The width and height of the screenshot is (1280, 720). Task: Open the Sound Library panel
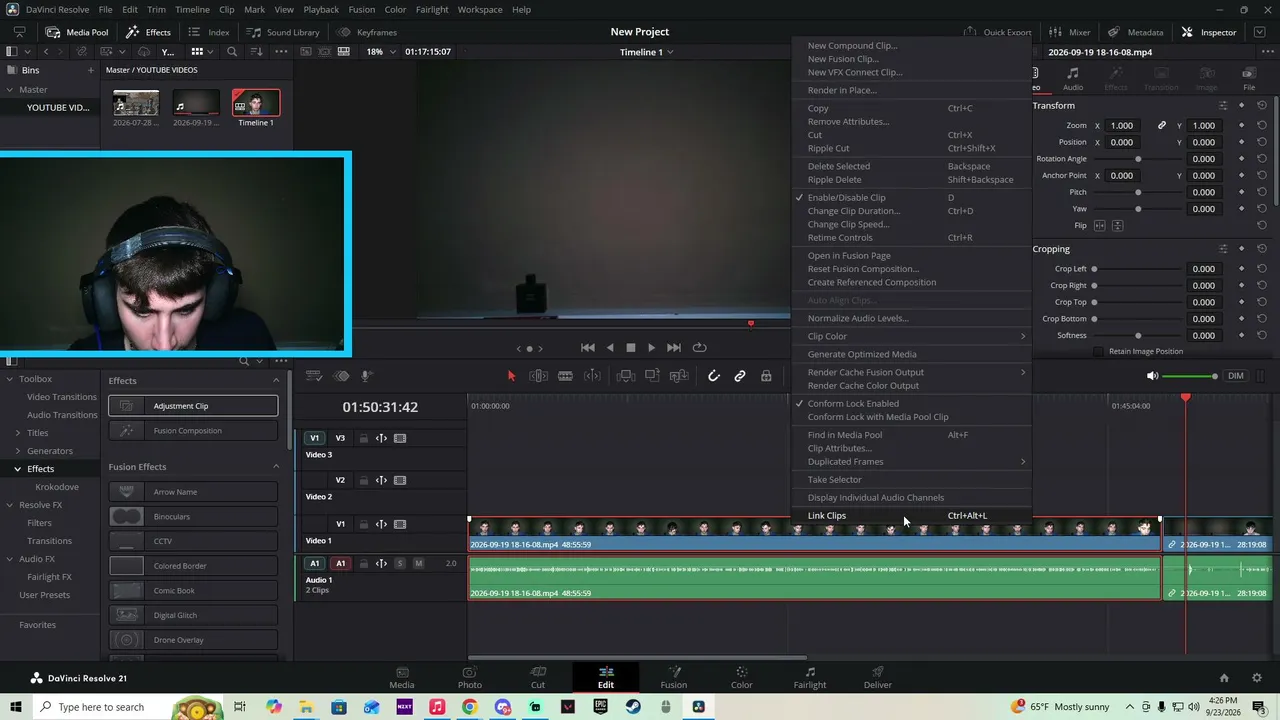tap(283, 32)
